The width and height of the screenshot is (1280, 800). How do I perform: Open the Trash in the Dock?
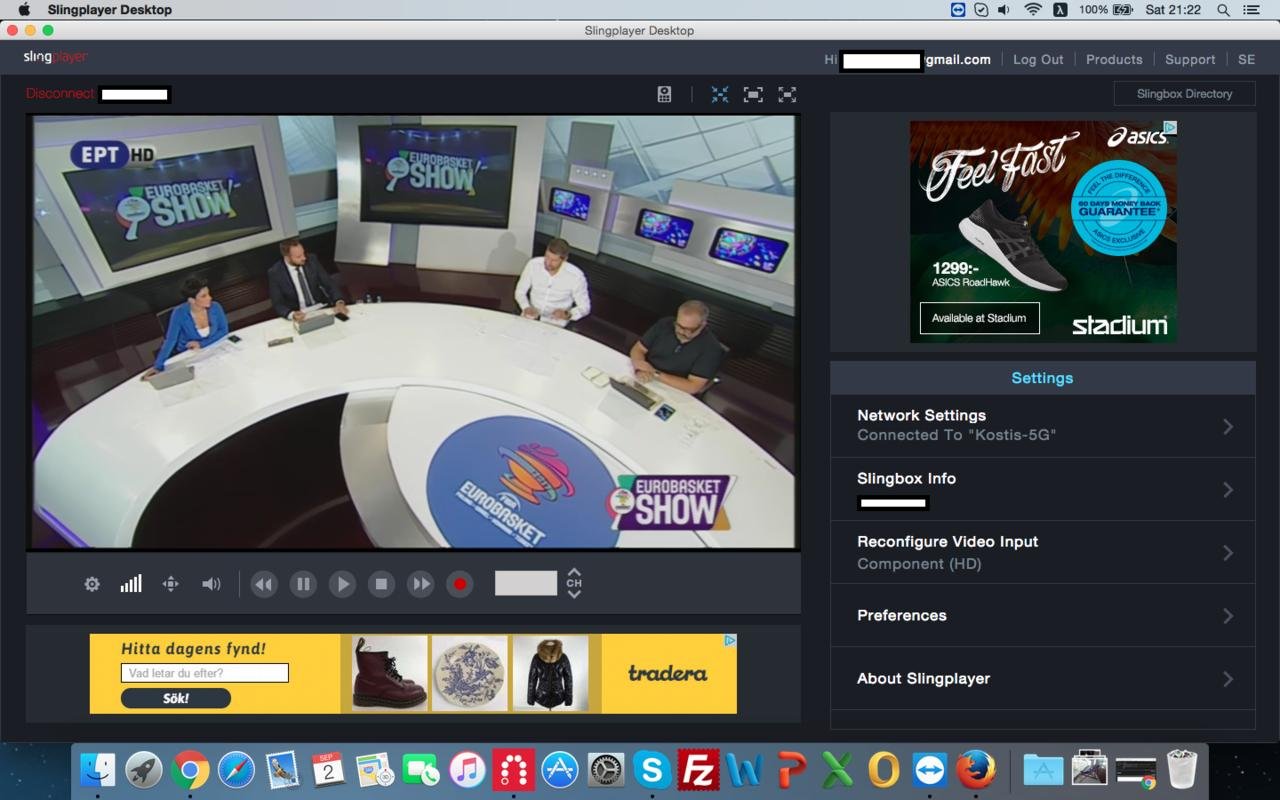[1181, 770]
